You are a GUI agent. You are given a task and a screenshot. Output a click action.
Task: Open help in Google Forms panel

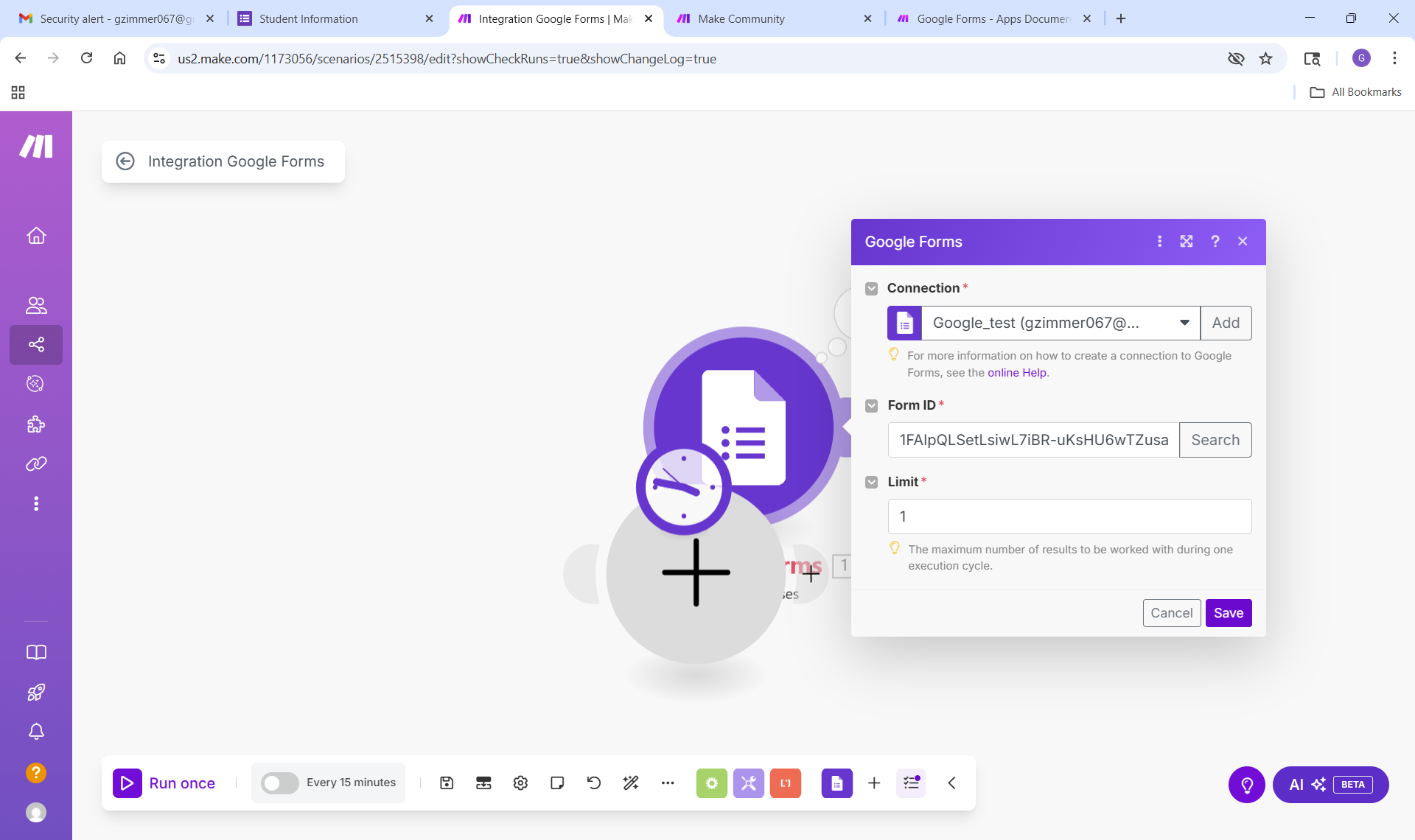1215,242
